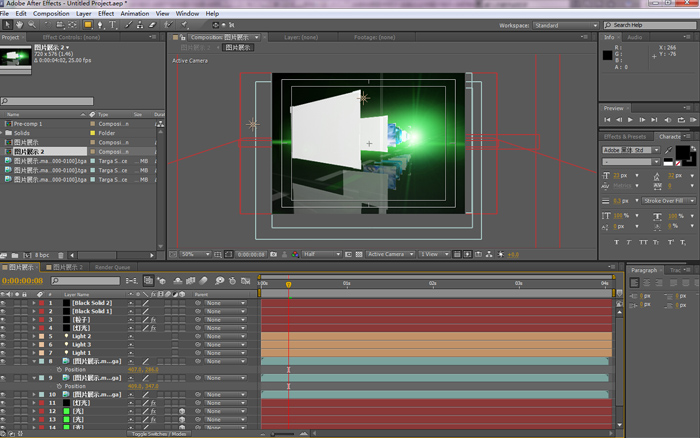Hide the Black Solid 2 layer
Screen dimensions: 700x438
(x=4, y=303)
